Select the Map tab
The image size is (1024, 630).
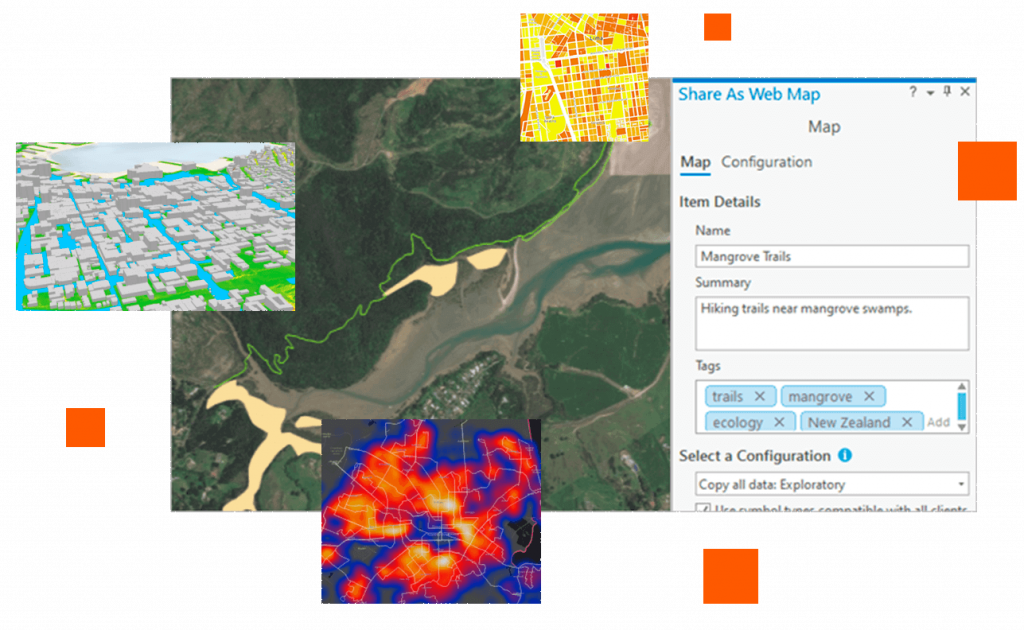pyautogui.click(x=695, y=162)
